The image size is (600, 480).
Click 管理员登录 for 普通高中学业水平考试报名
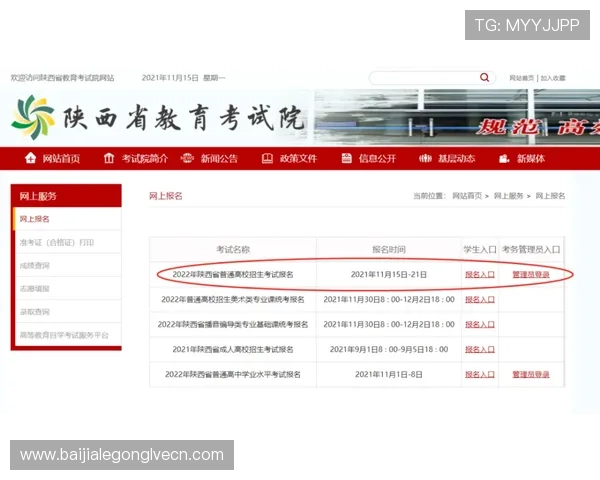(531, 374)
